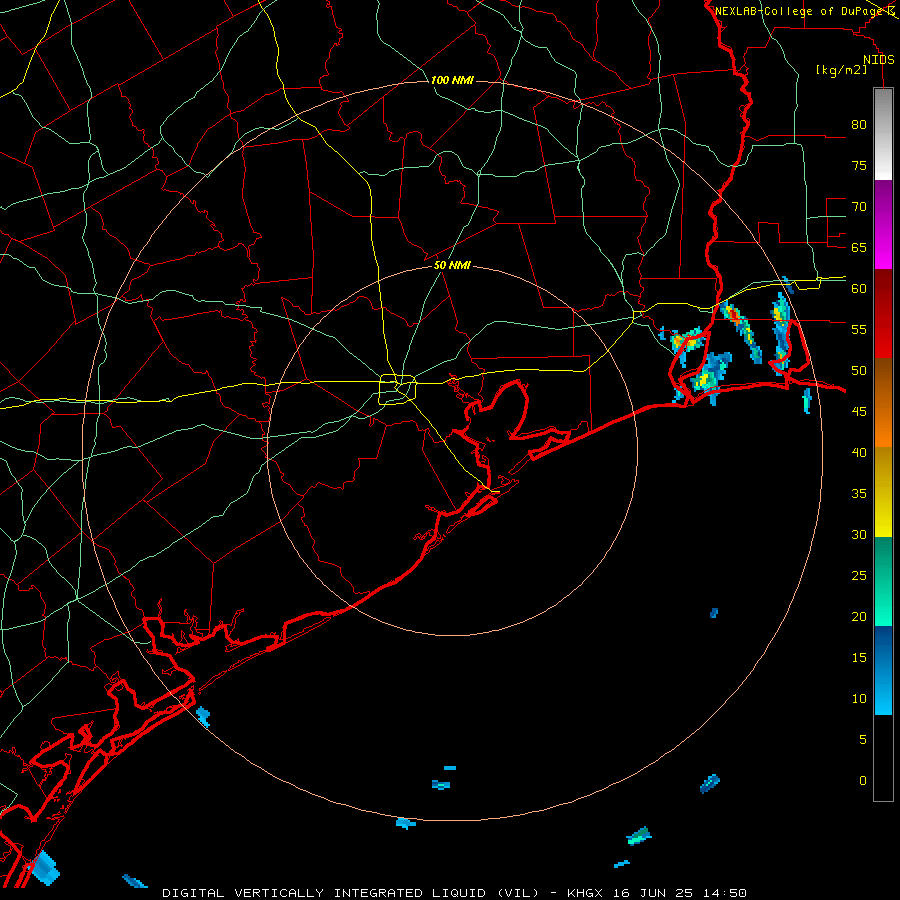Click the 'KHGX' radar site identifier
This screenshot has width=900, height=900.
585,893
